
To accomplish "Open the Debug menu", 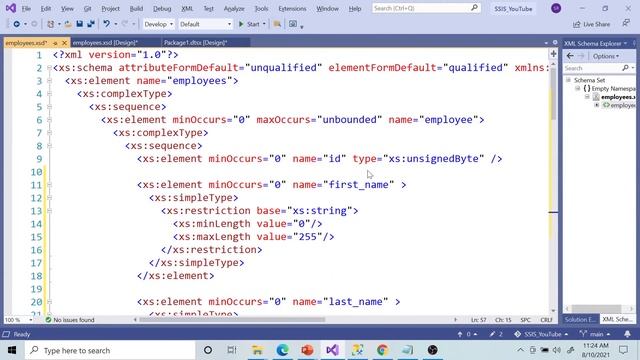I will coord(162,9).
